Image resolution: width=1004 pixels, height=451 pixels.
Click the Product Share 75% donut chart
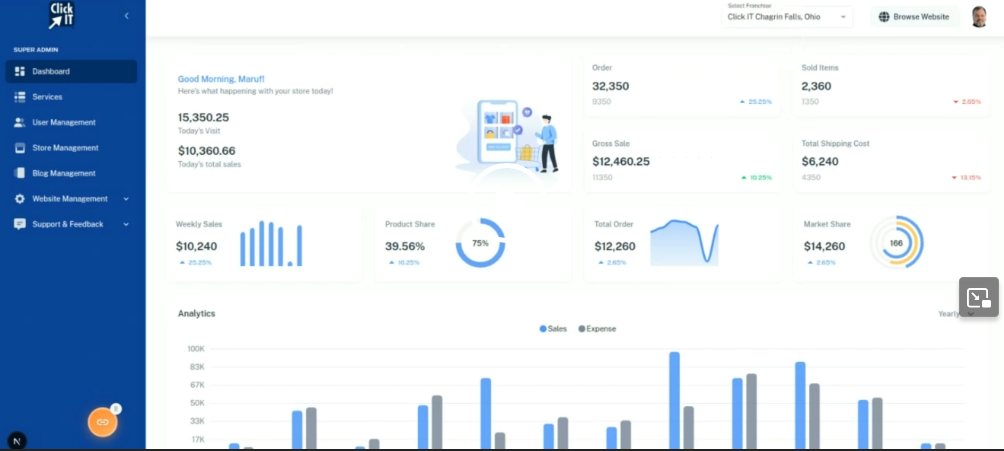pos(480,243)
